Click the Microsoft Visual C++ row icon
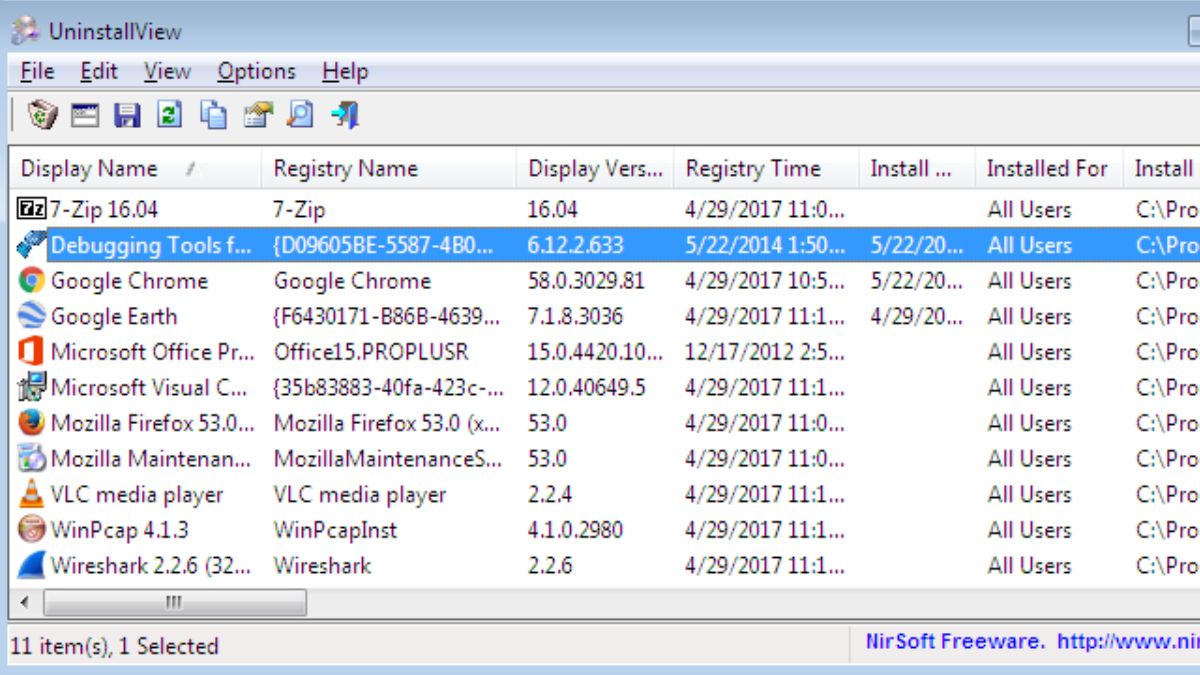Viewport: 1200px width, 675px height. coord(32,387)
